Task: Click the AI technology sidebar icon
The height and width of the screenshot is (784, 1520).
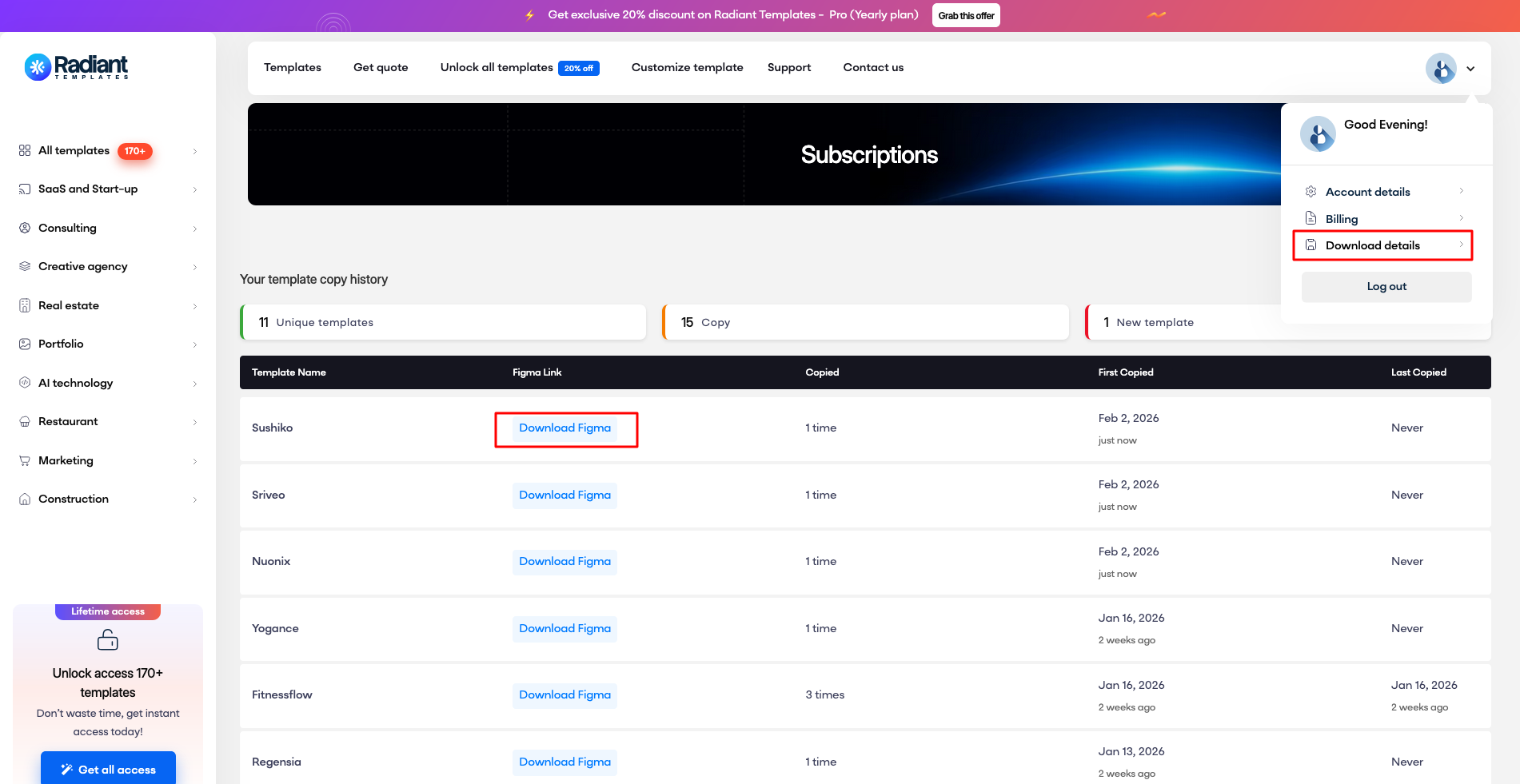Action: (x=25, y=383)
